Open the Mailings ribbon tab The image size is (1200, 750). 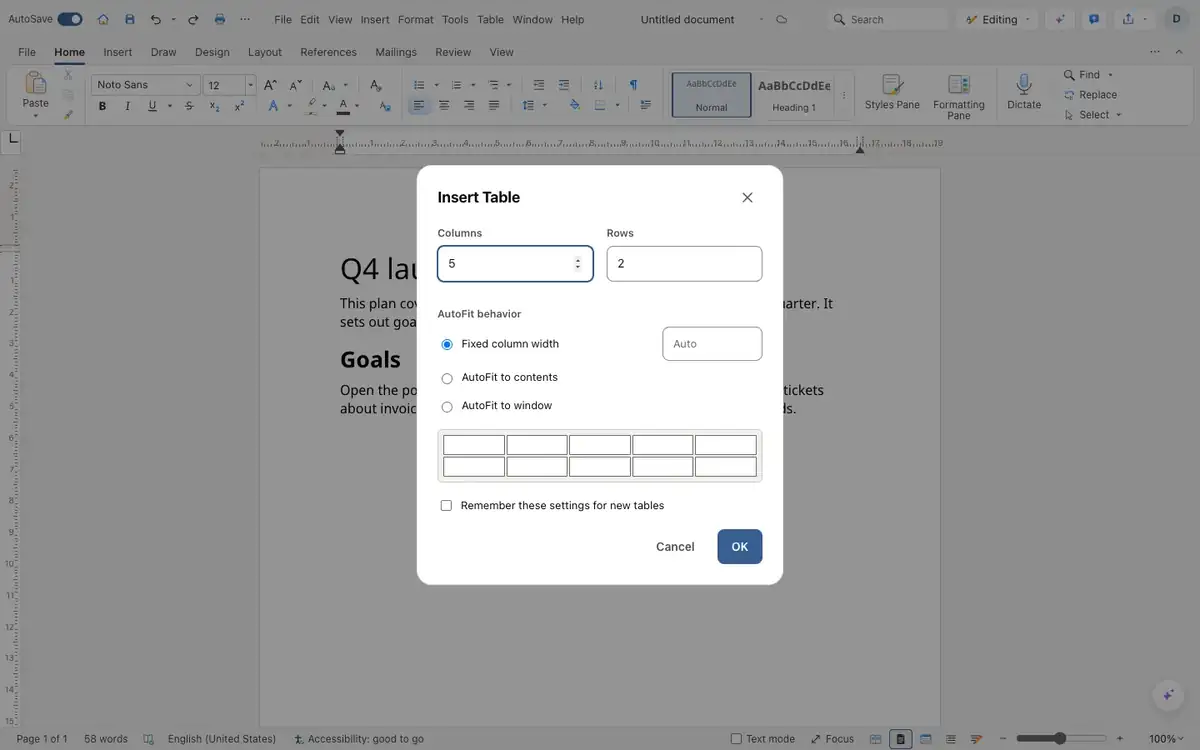coord(396,52)
